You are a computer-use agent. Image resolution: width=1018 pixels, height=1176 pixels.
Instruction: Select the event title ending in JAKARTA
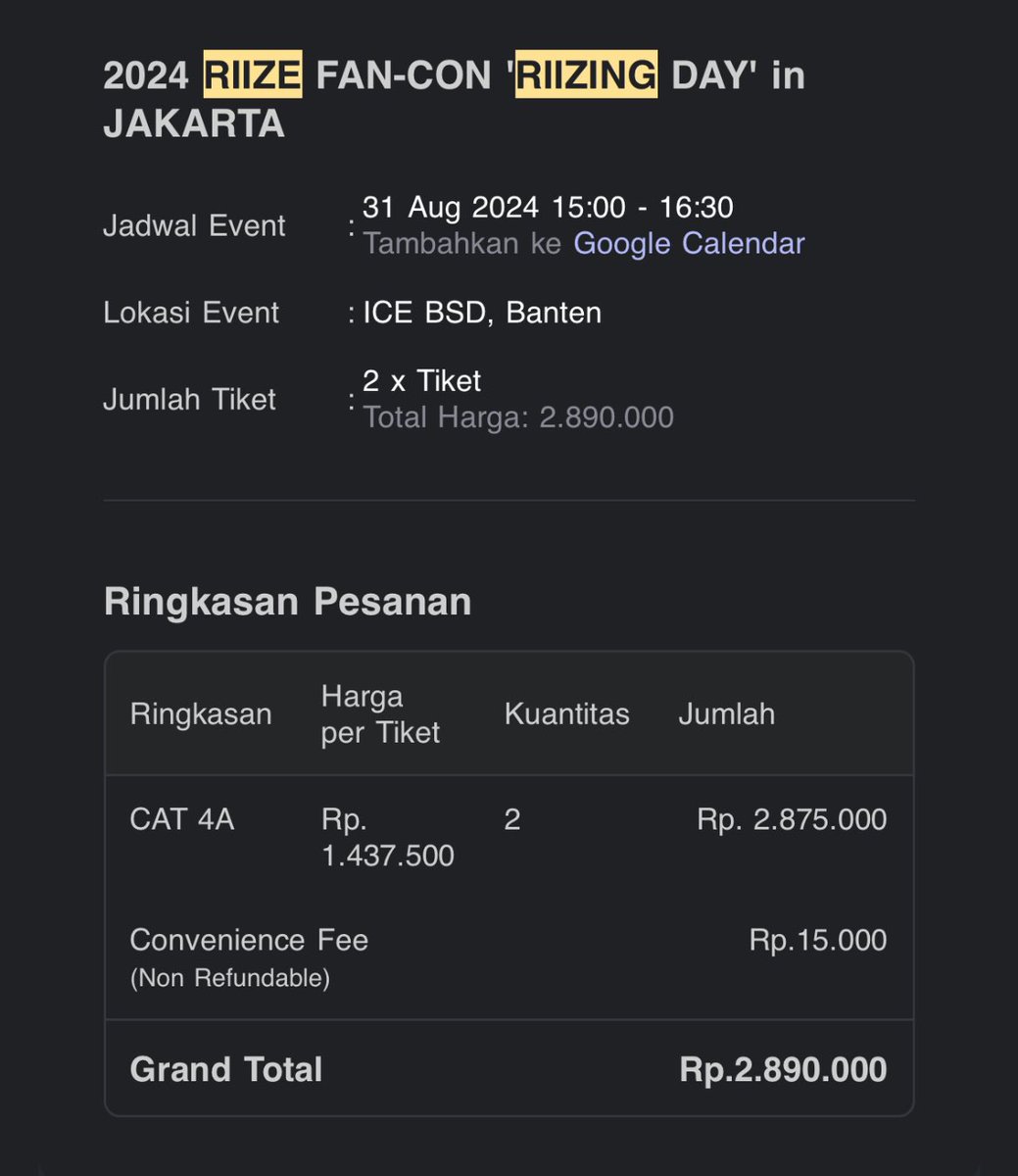pyautogui.click(x=454, y=100)
